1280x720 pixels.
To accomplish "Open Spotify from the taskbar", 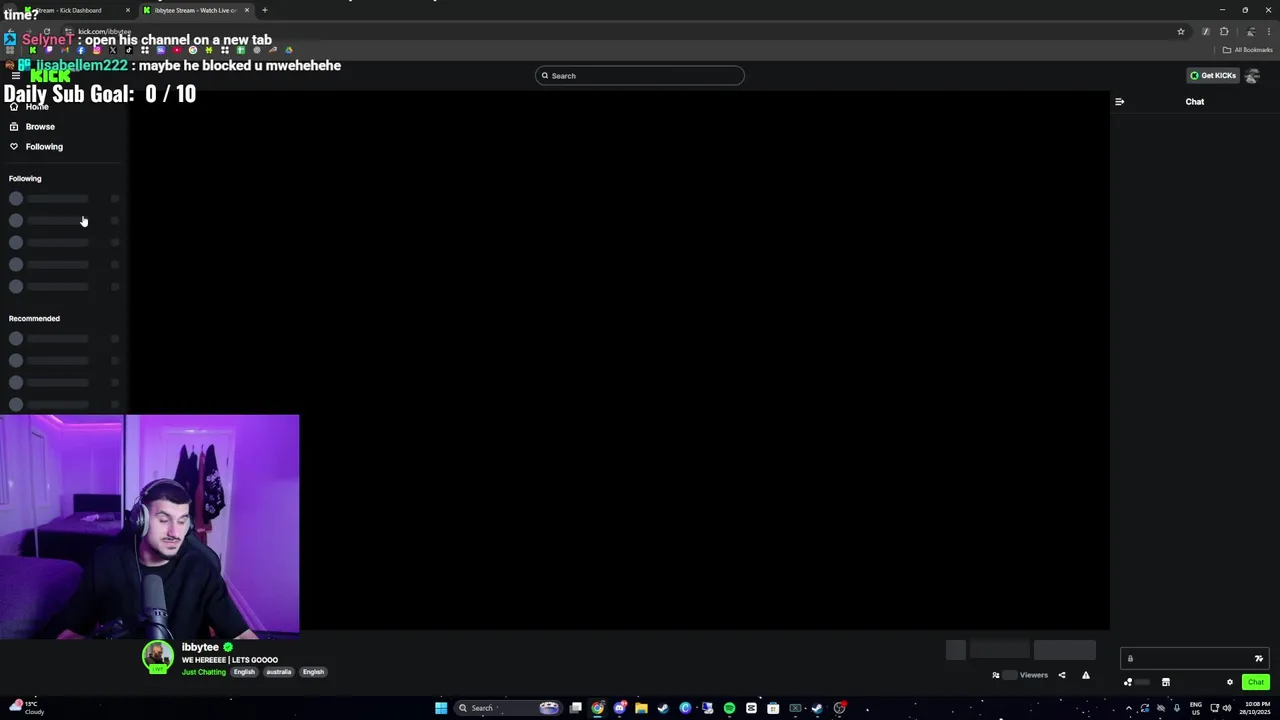I will coord(729,708).
